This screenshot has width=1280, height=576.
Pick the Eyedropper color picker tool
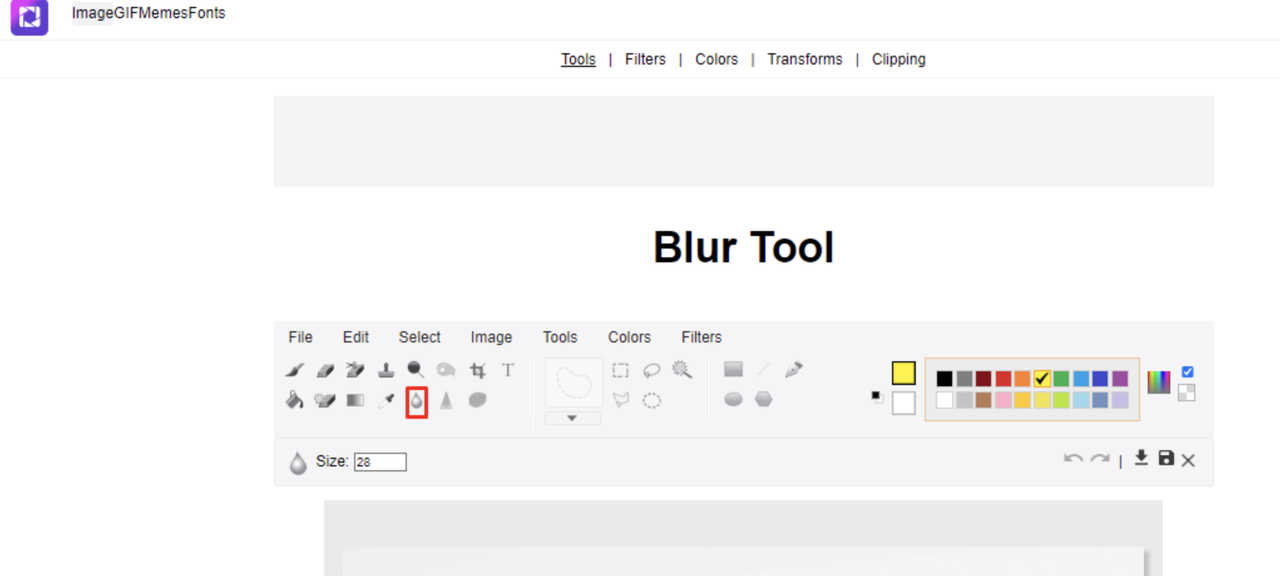[386, 400]
